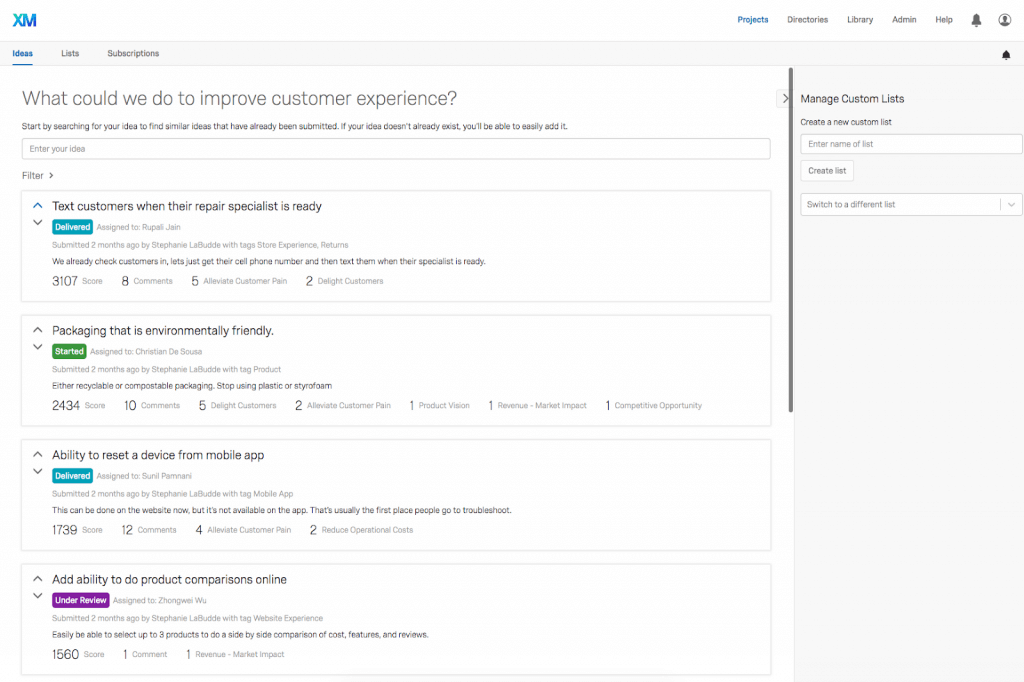Viewport: 1024px width, 682px height.
Task: Open the user account profile icon
Action: coord(1004,20)
